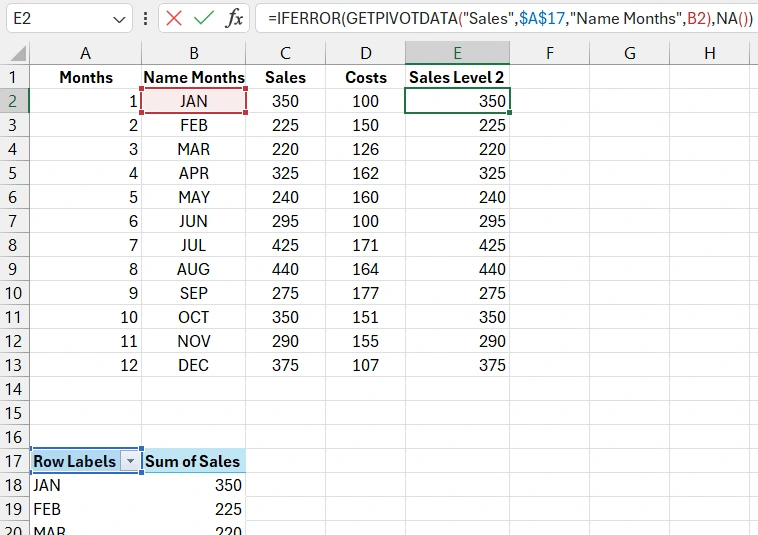Viewport: 758px width, 535px height.
Task: Cancel the formula entry with X icon
Action: click(174, 18)
